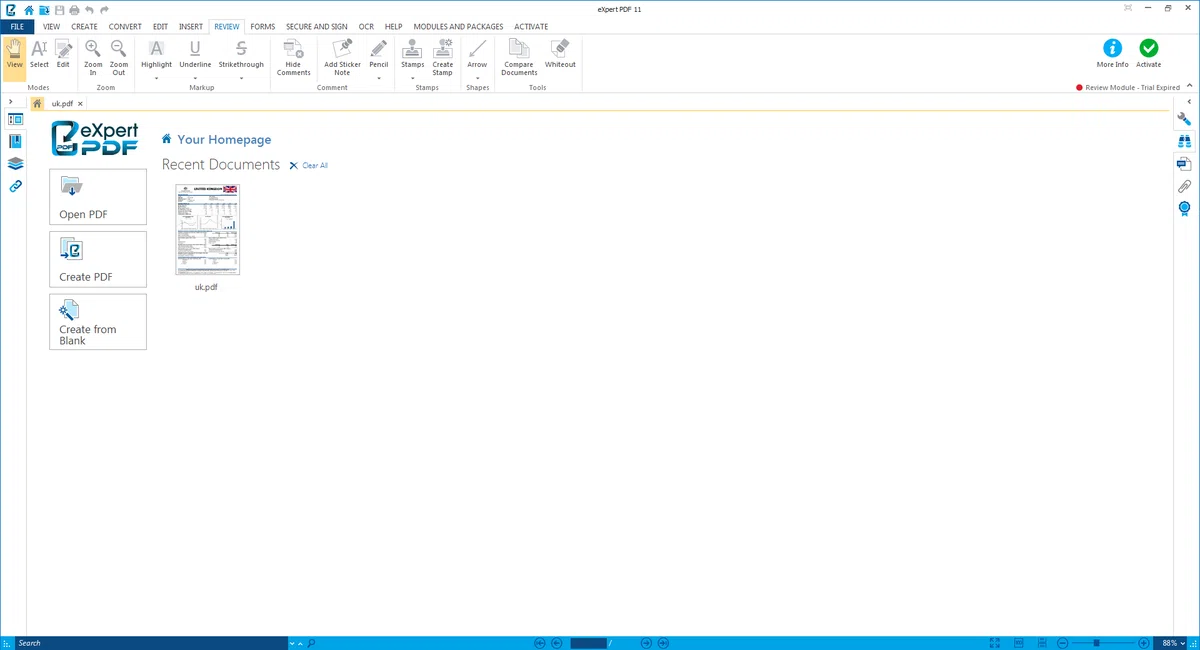Click Create from Blank button
The width and height of the screenshot is (1200, 650).
[98, 322]
